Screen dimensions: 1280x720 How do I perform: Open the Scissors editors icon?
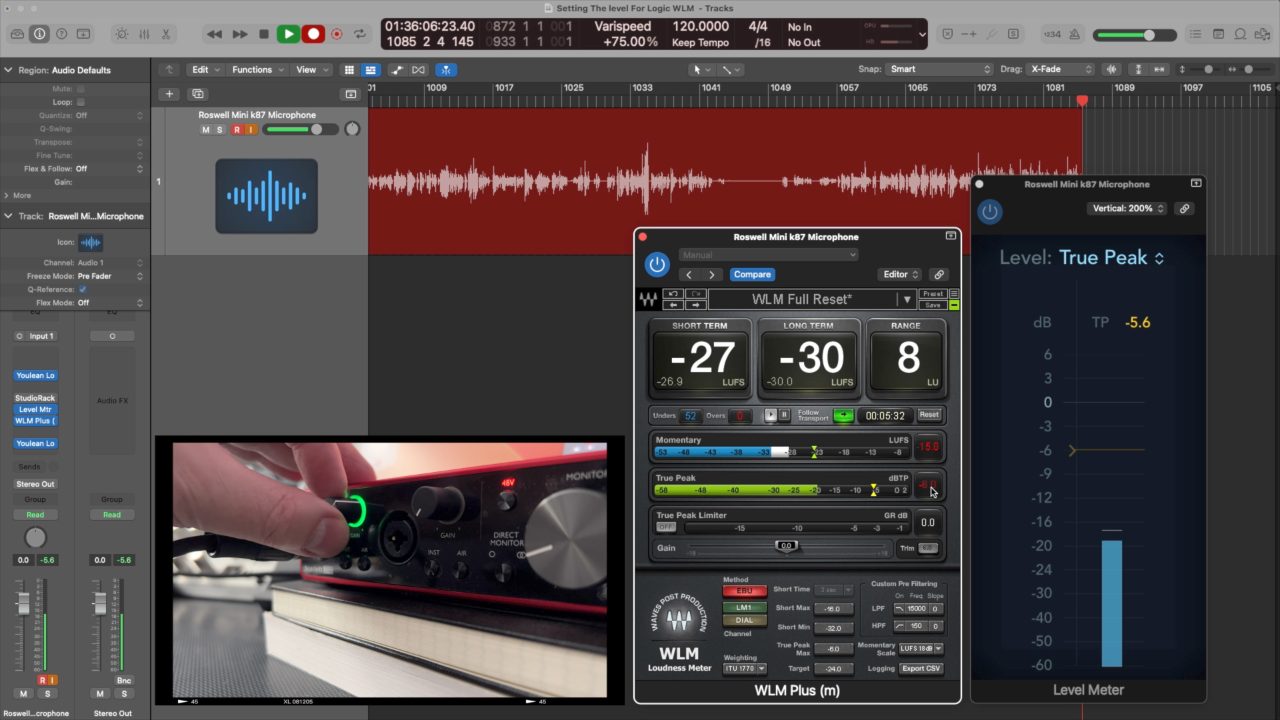[166, 34]
